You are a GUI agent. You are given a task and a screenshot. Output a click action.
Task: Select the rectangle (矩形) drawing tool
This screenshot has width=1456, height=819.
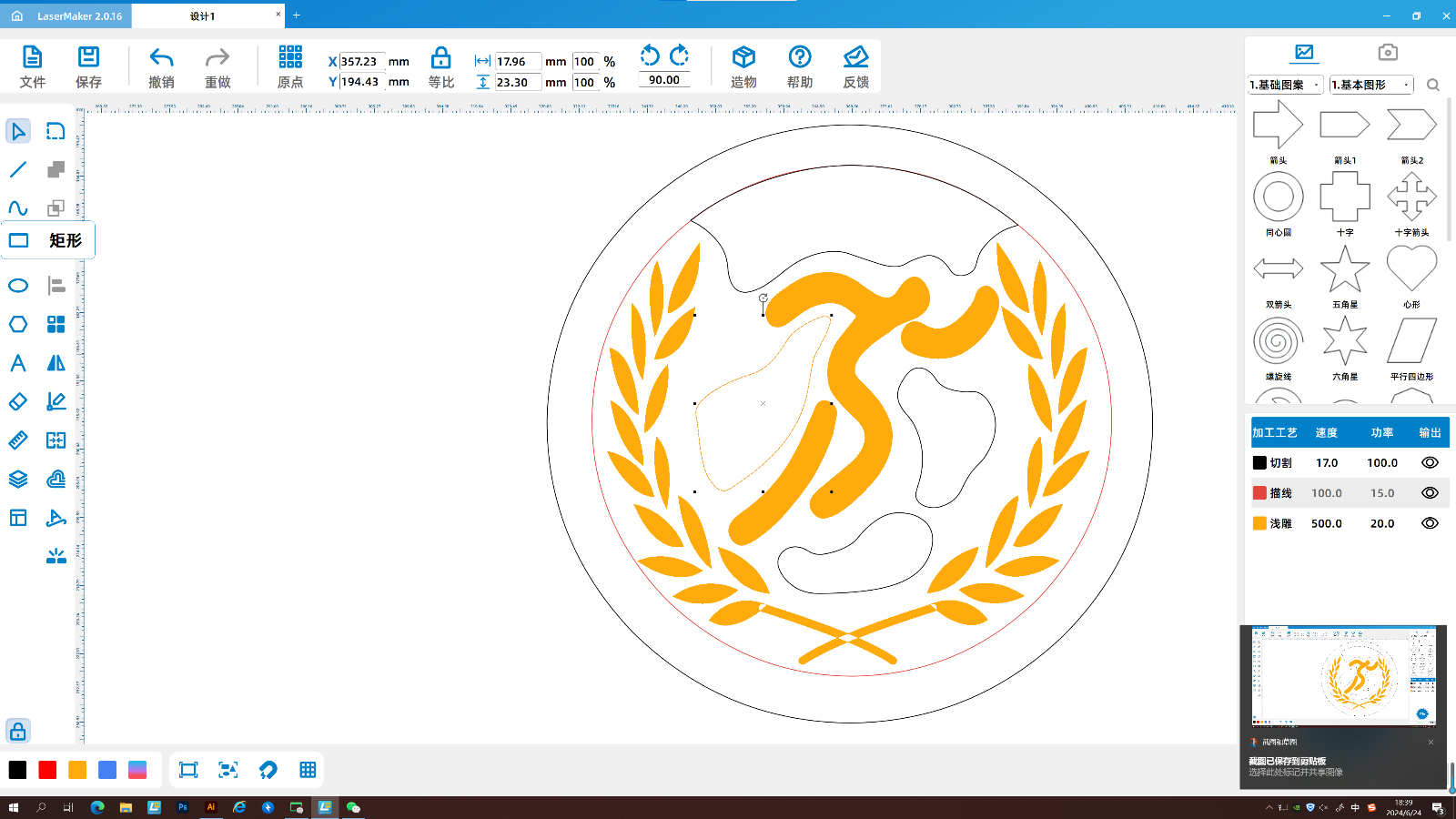tap(19, 240)
